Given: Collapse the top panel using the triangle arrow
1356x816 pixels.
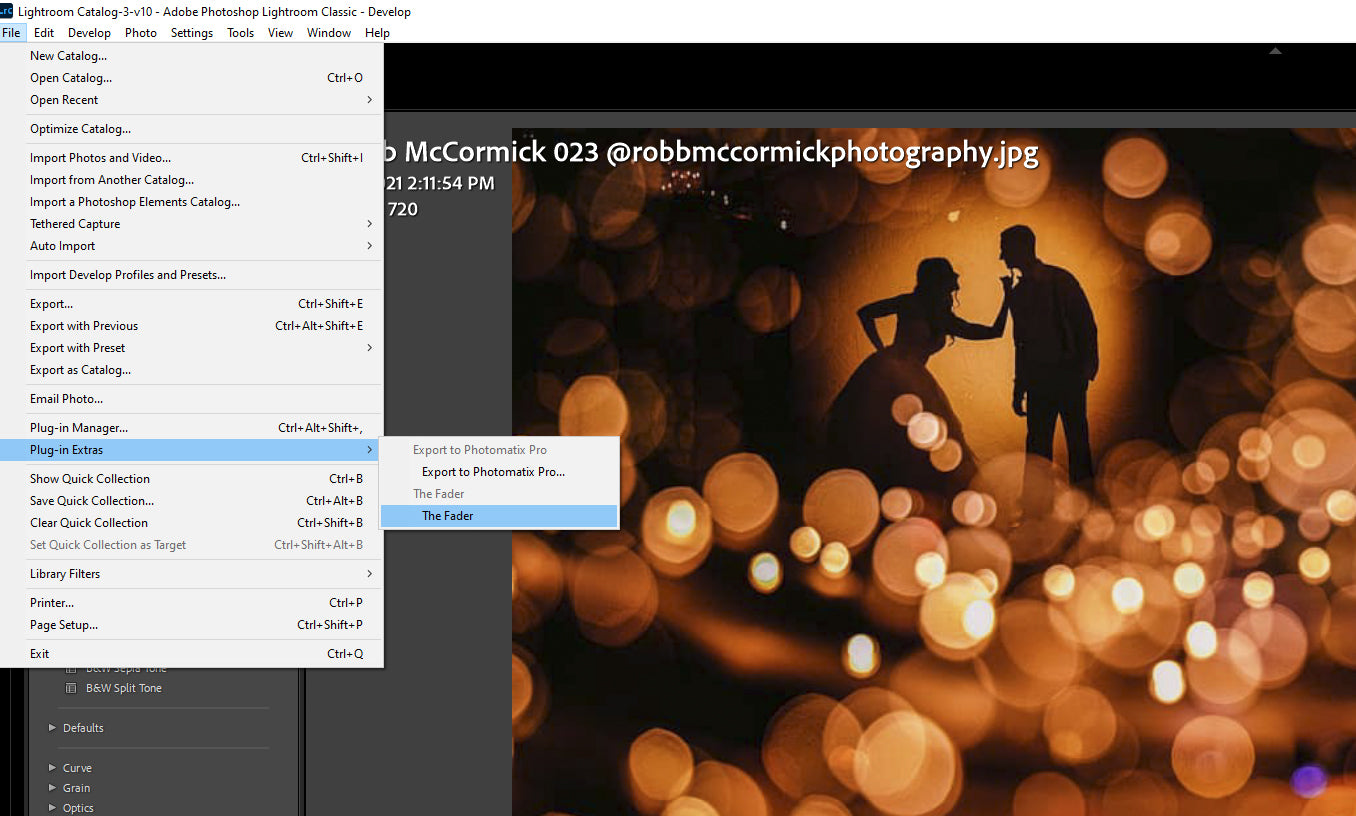Looking at the screenshot, I should [1275, 51].
